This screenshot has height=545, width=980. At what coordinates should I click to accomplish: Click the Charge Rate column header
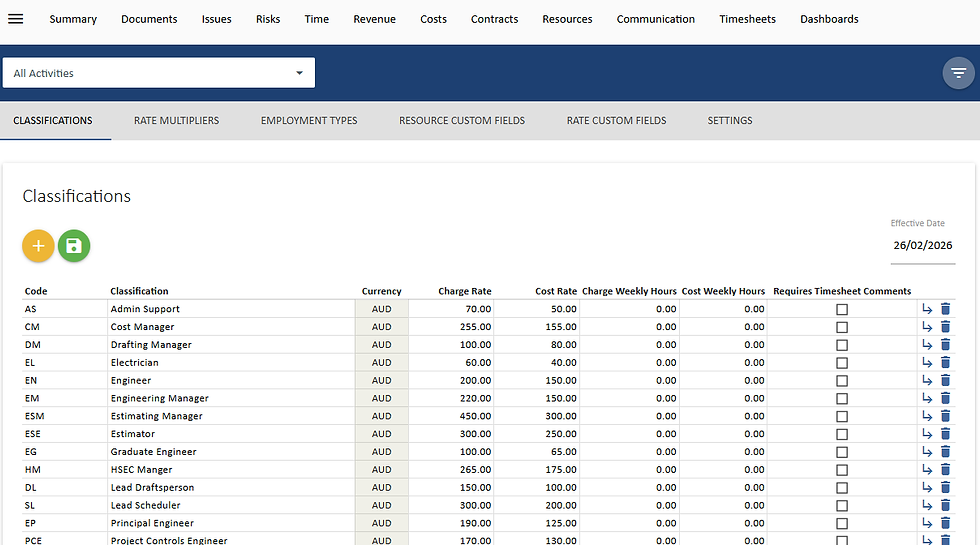tap(464, 291)
